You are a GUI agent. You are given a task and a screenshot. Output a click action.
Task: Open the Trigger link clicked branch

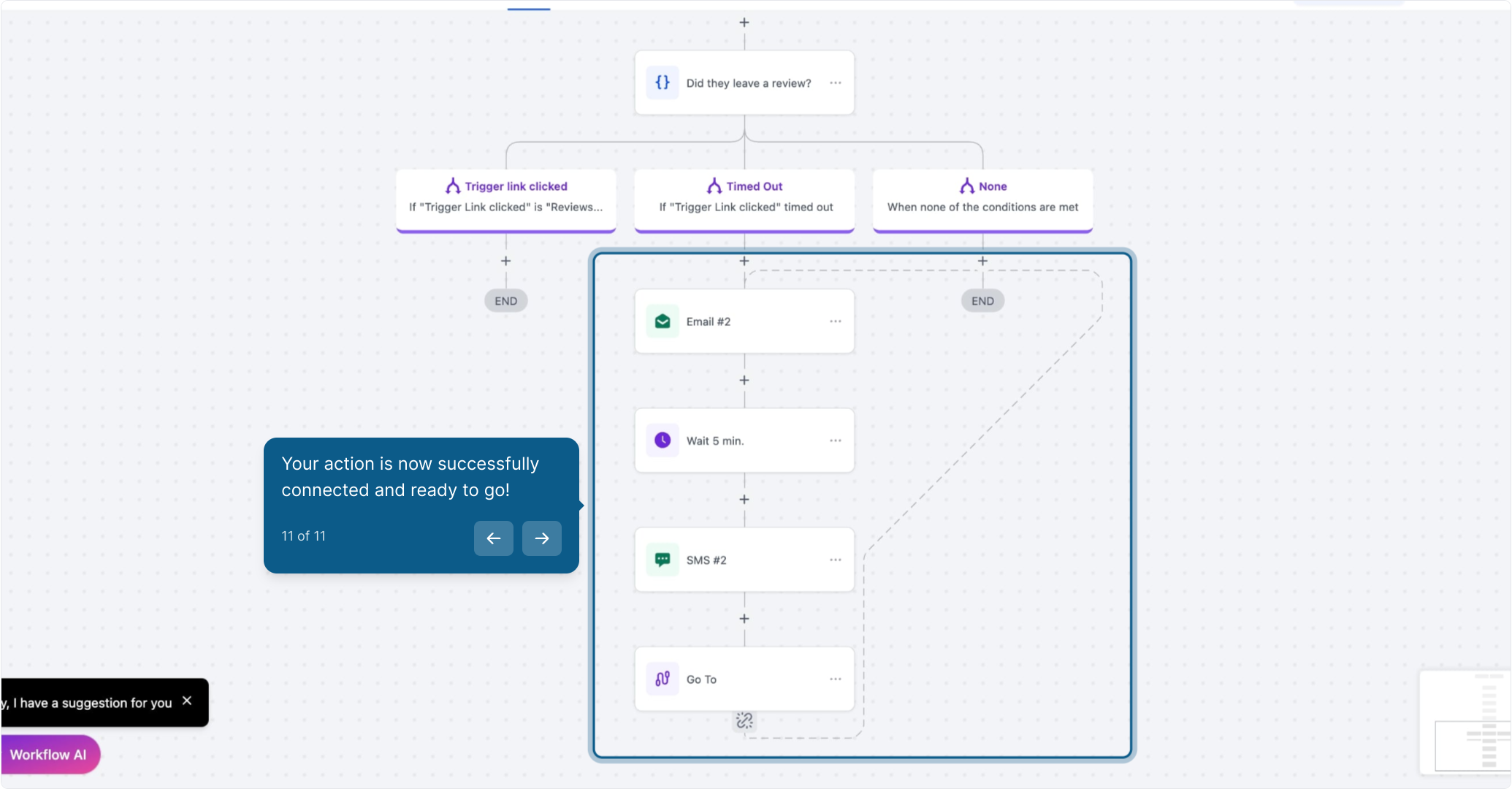[x=506, y=201]
